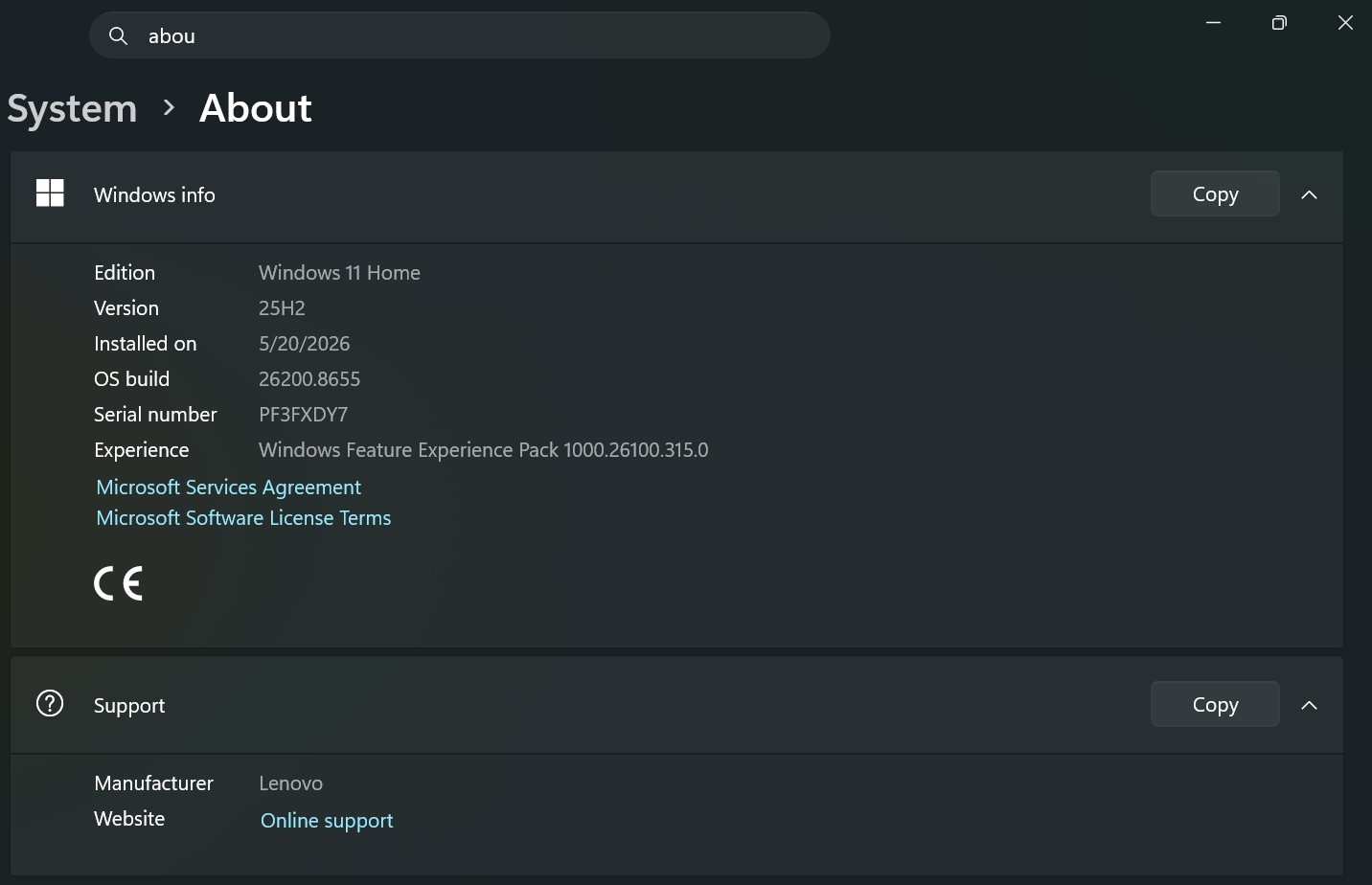Click the Support section title
The image size is (1372, 885).
129,706
